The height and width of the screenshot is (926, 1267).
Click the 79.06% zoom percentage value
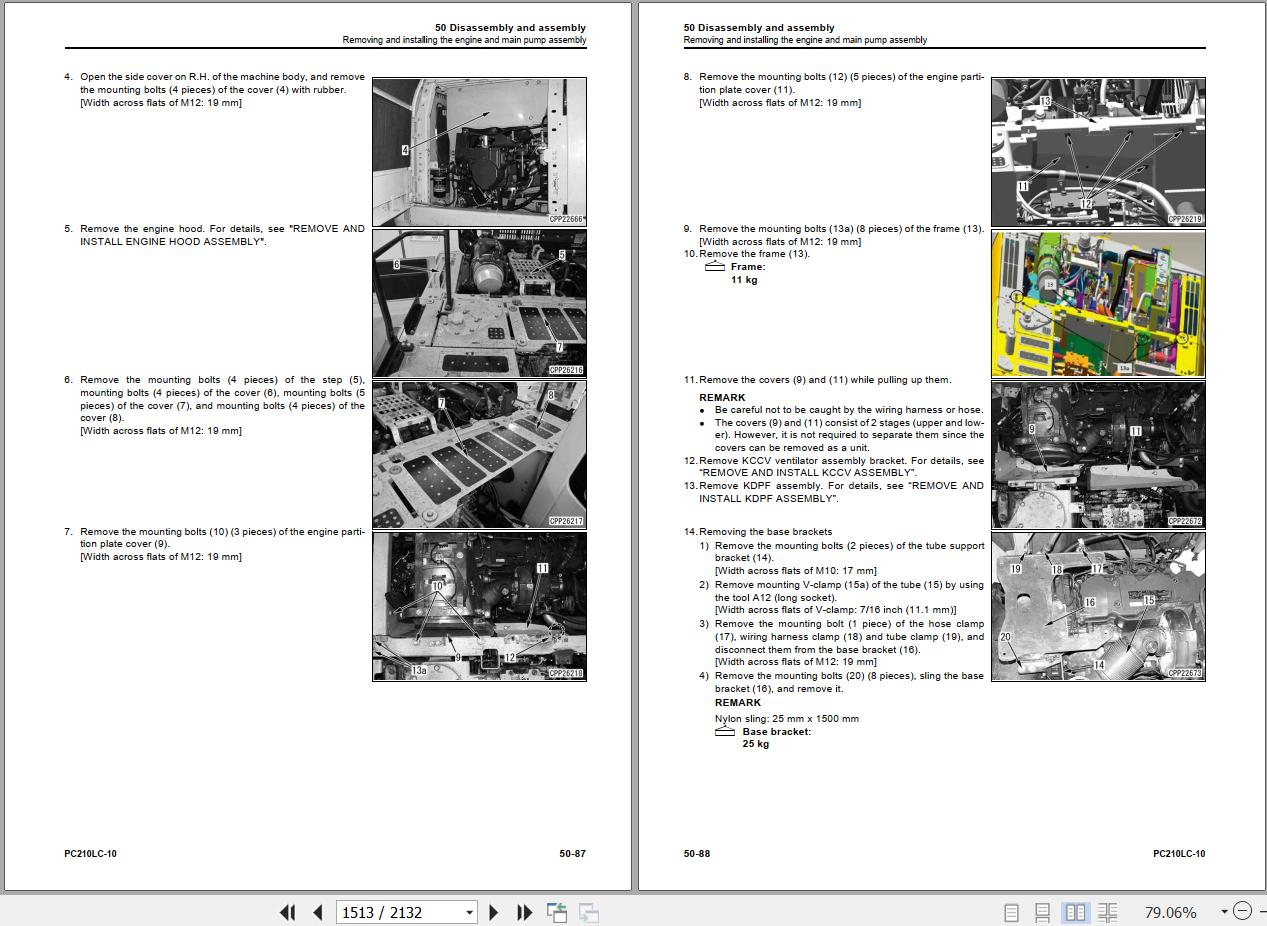(1170, 912)
